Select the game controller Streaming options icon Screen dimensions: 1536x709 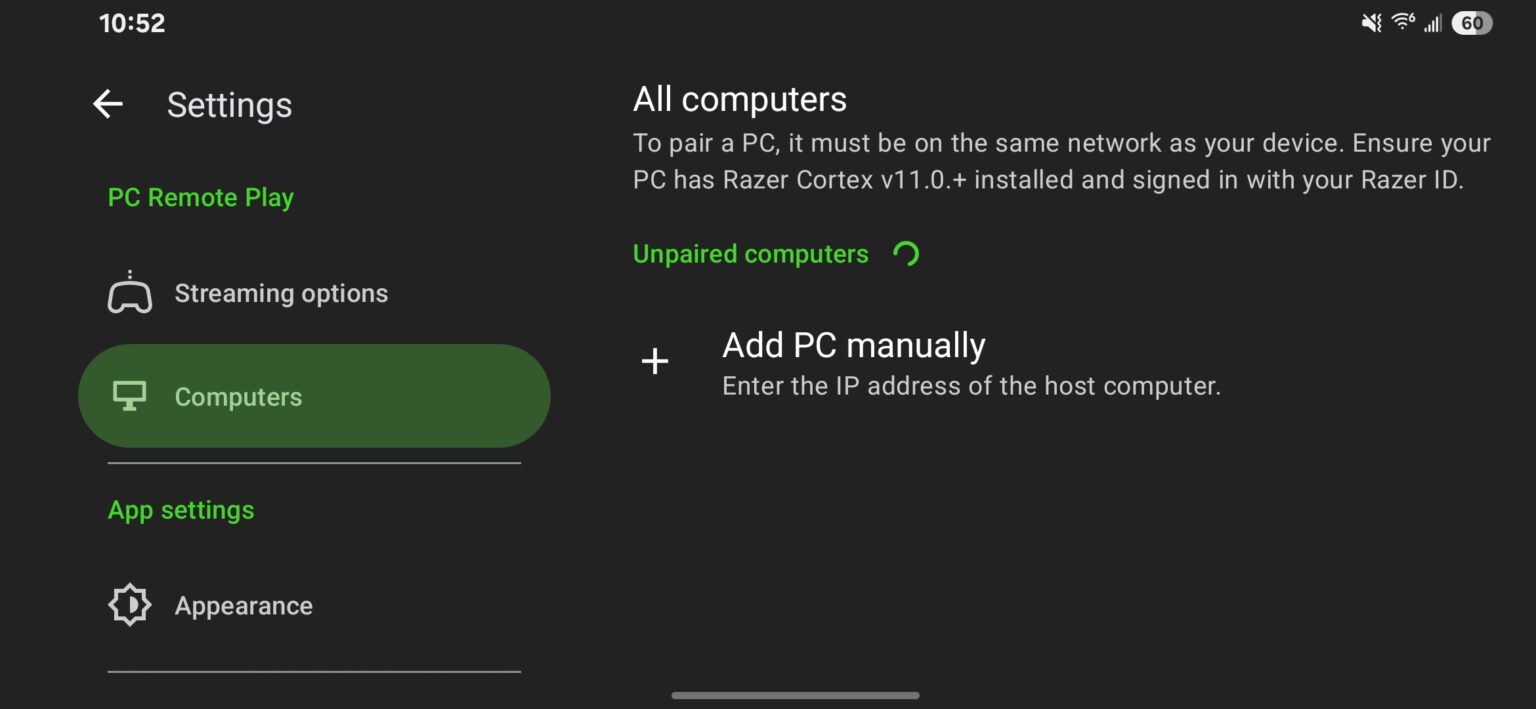pos(129,292)
